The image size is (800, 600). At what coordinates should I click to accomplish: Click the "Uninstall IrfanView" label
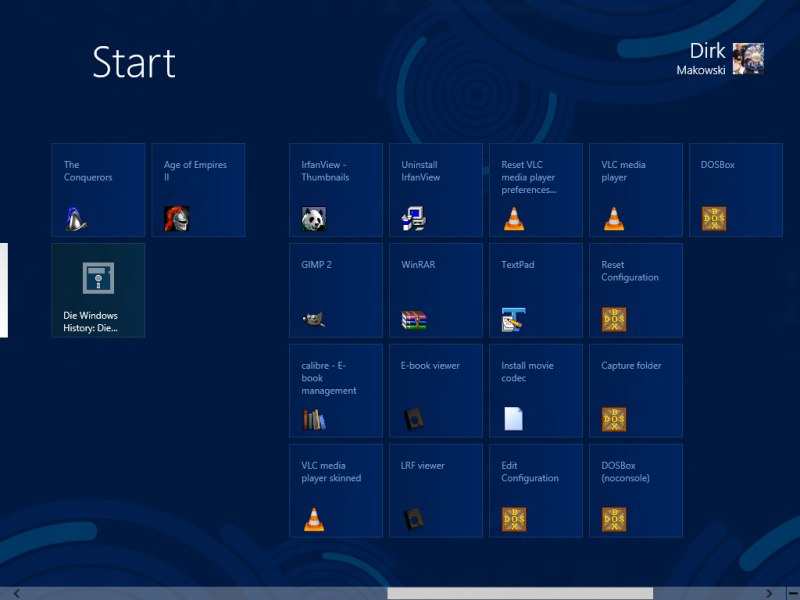pos(420,171)
